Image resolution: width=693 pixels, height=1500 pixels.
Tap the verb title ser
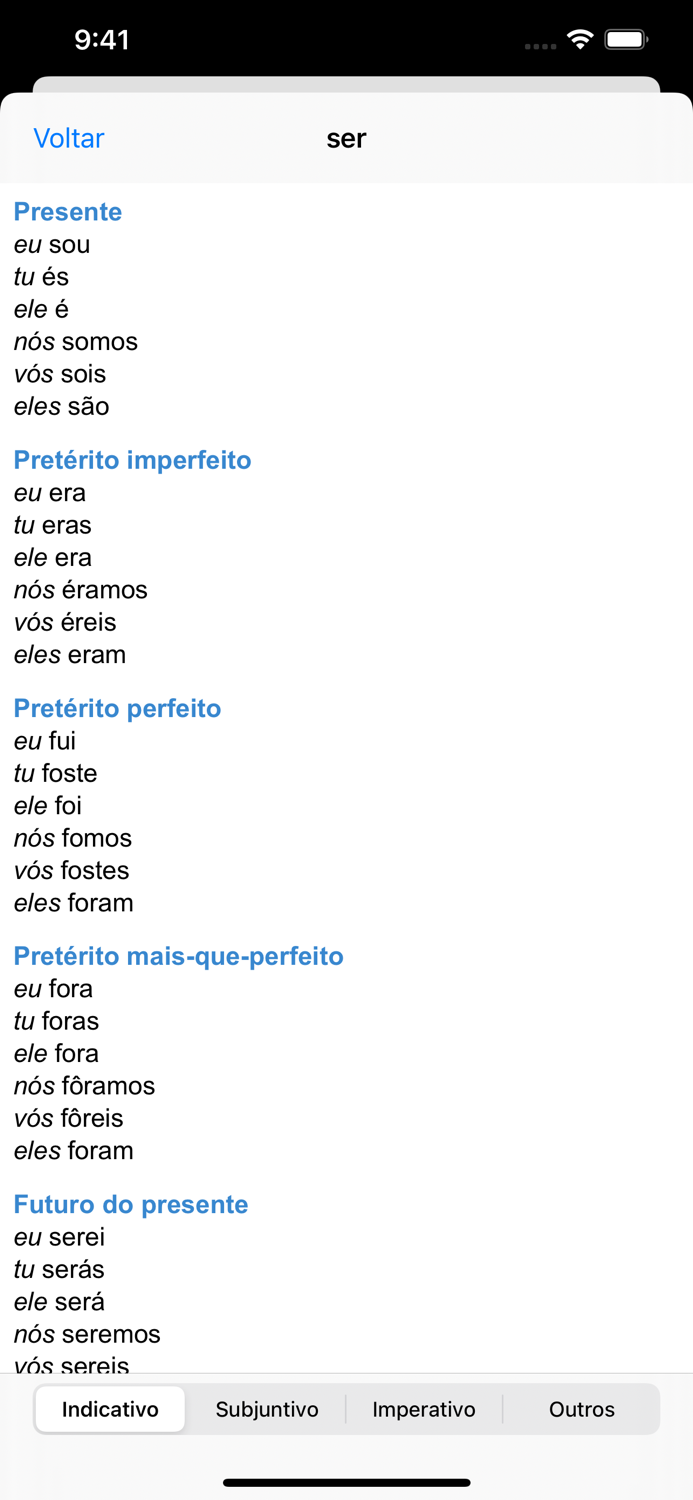[x=346, y=138]
